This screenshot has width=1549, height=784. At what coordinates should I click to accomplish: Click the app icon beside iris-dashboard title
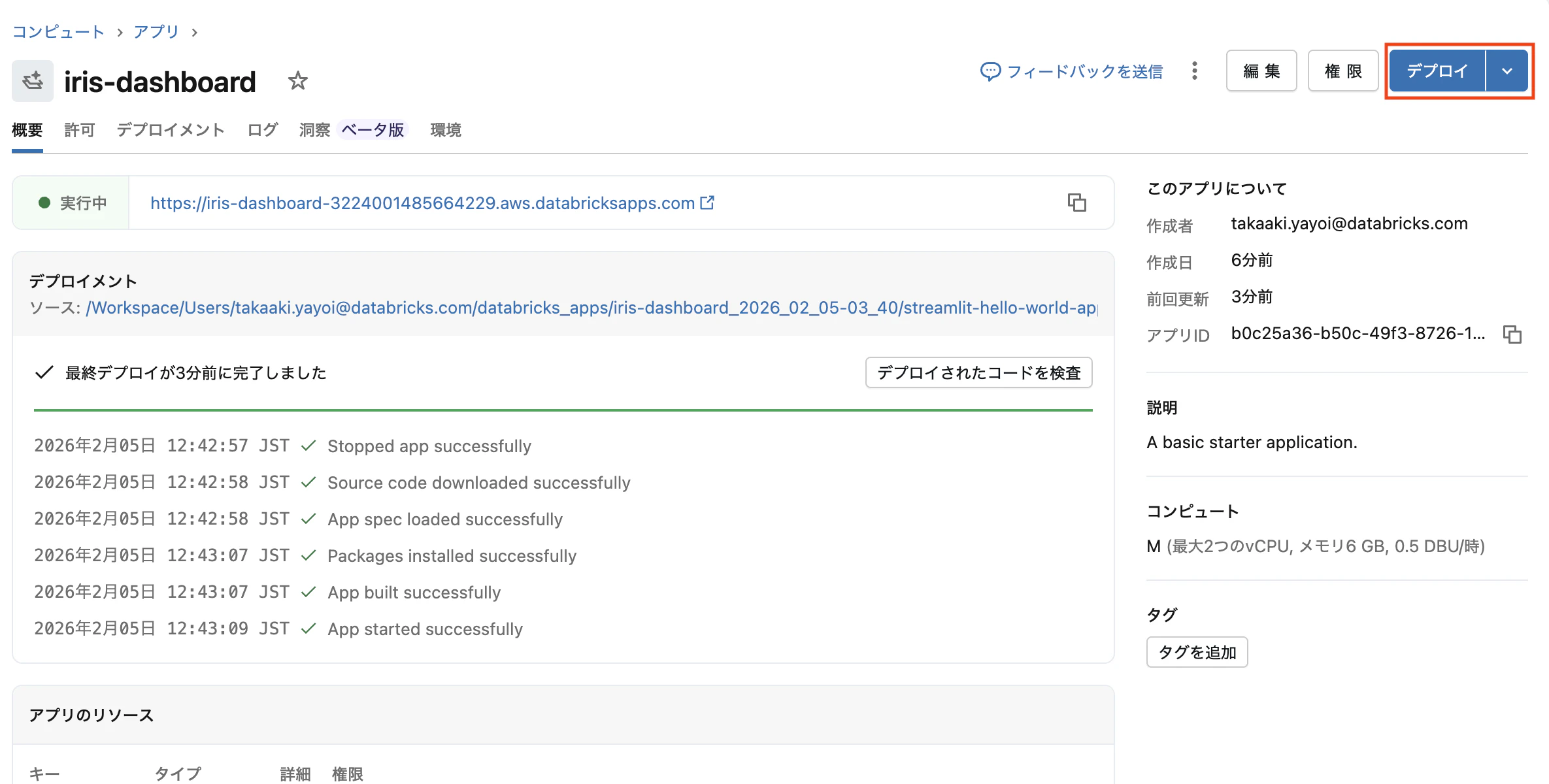click(32, 80)
